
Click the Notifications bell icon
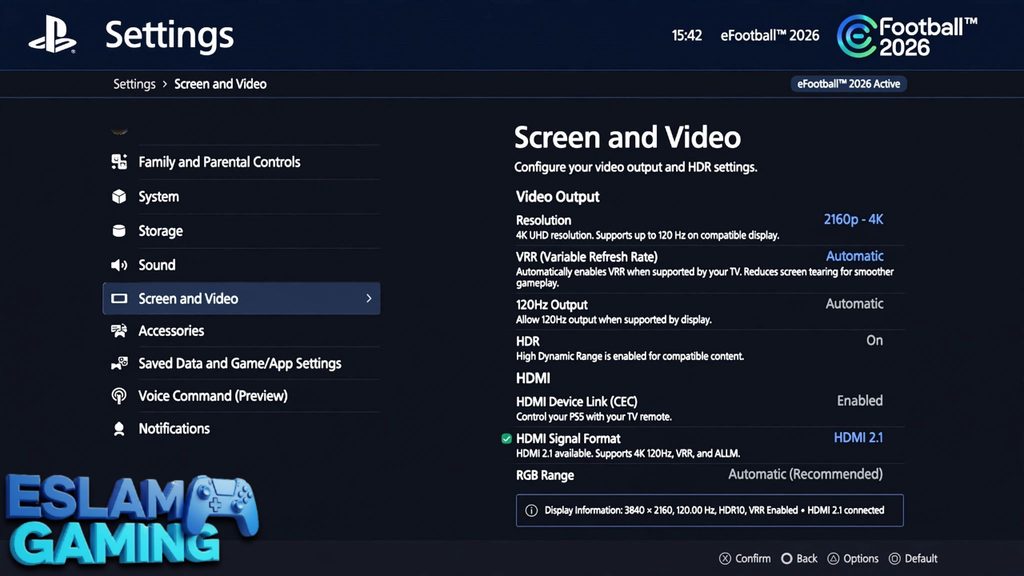pos(119,428)
